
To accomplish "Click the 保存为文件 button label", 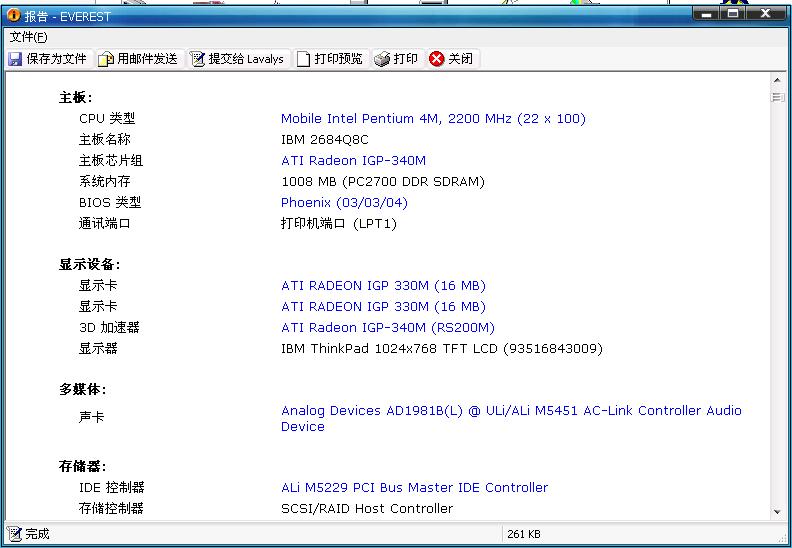I will [x=57, y=59].
